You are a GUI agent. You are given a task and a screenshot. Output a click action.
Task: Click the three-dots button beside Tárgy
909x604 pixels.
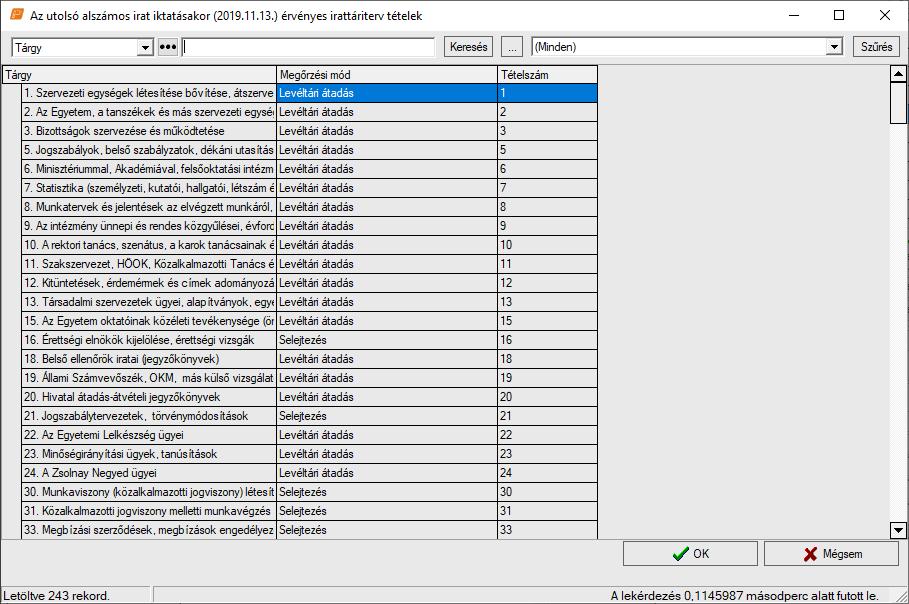click(x=168, y=48)
